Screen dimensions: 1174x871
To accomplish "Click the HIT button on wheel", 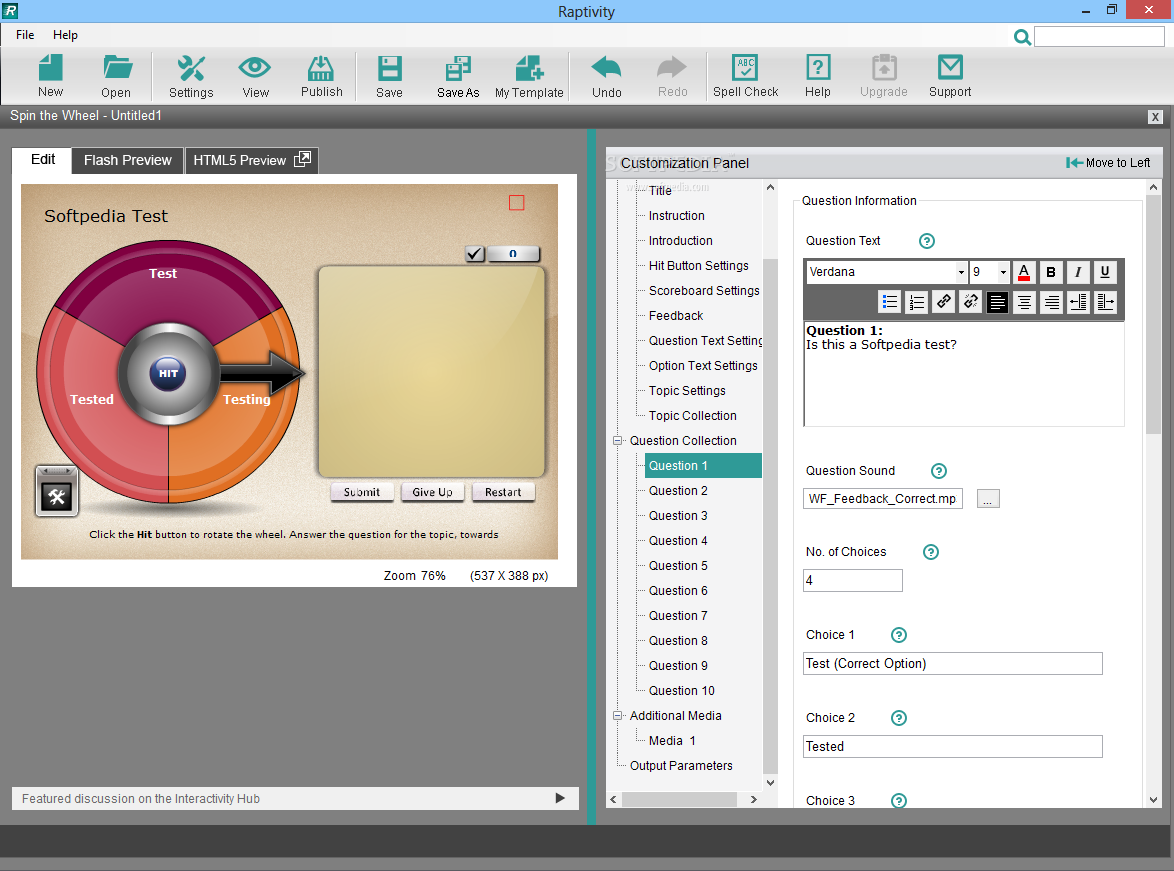I will pyautogui.click(x=168, y=373).
